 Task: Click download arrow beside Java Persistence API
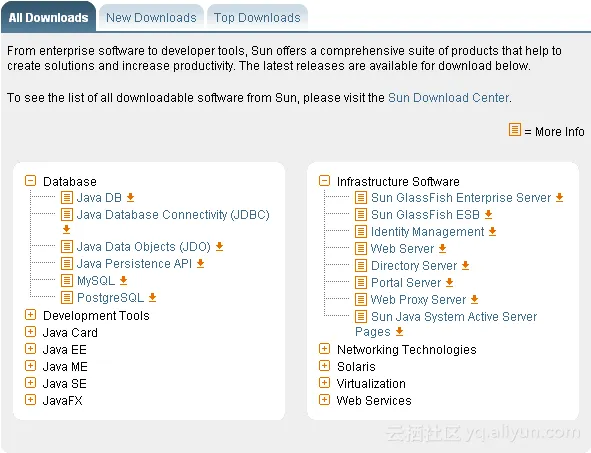[201, 263]
